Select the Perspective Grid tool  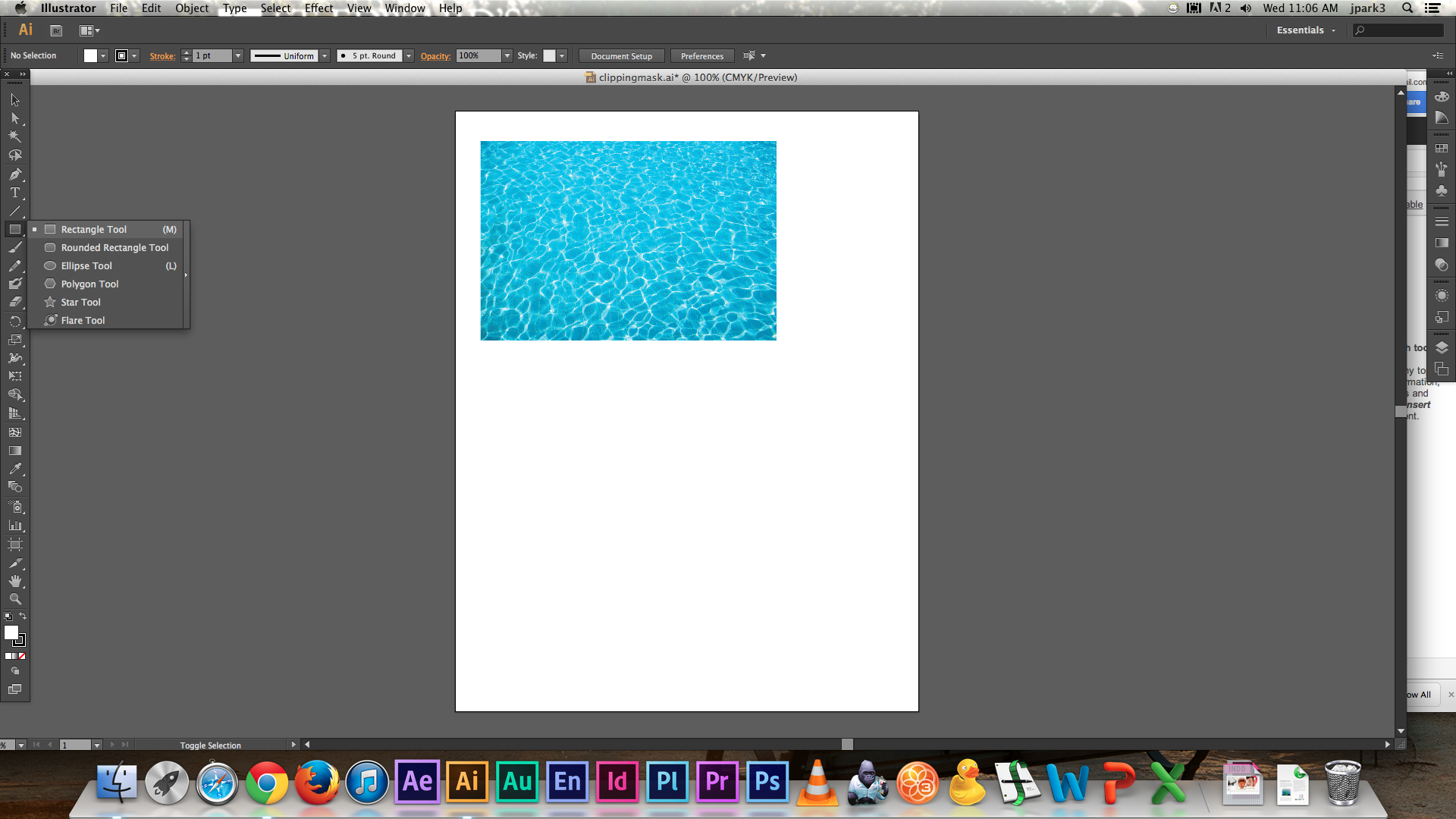point(14,413)
